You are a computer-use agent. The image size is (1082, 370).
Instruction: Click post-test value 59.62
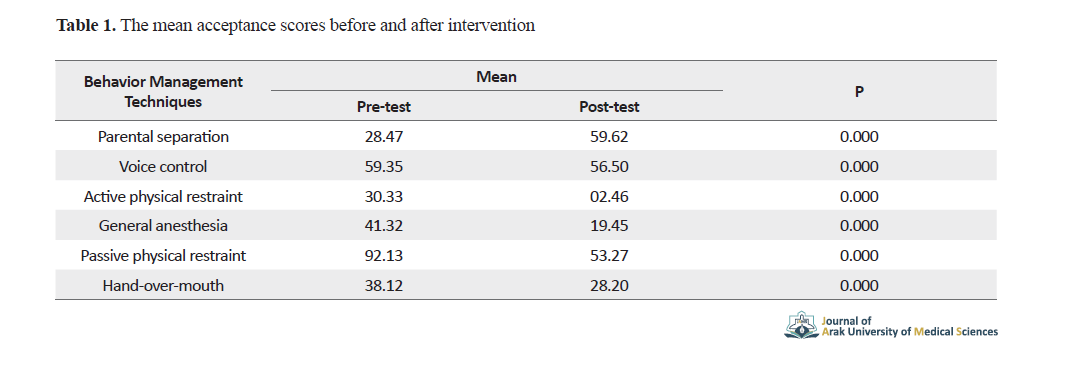609,137
